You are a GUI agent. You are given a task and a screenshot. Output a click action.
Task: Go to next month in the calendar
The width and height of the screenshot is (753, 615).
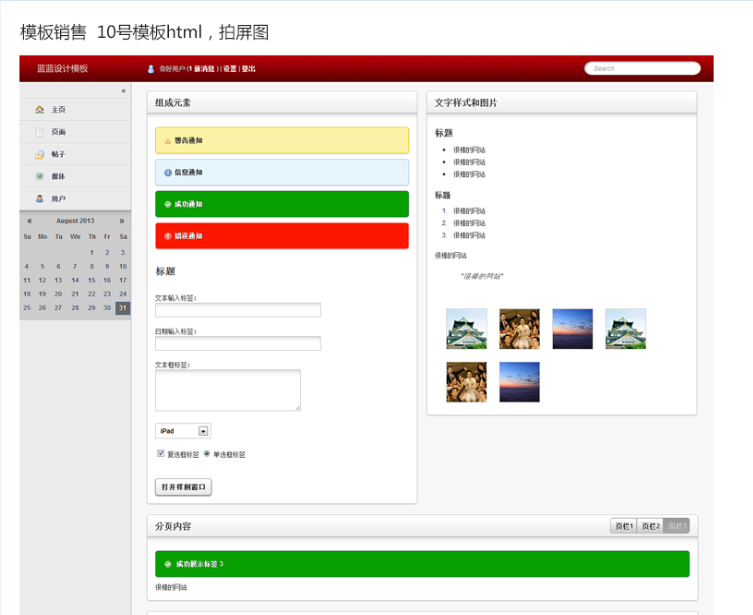[122, 220]
